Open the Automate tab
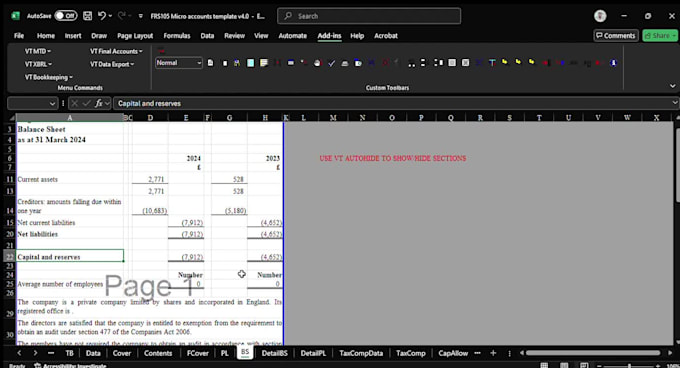Image resolution: width=680 pixels, height=368 pixels. (x=292, y=36)
